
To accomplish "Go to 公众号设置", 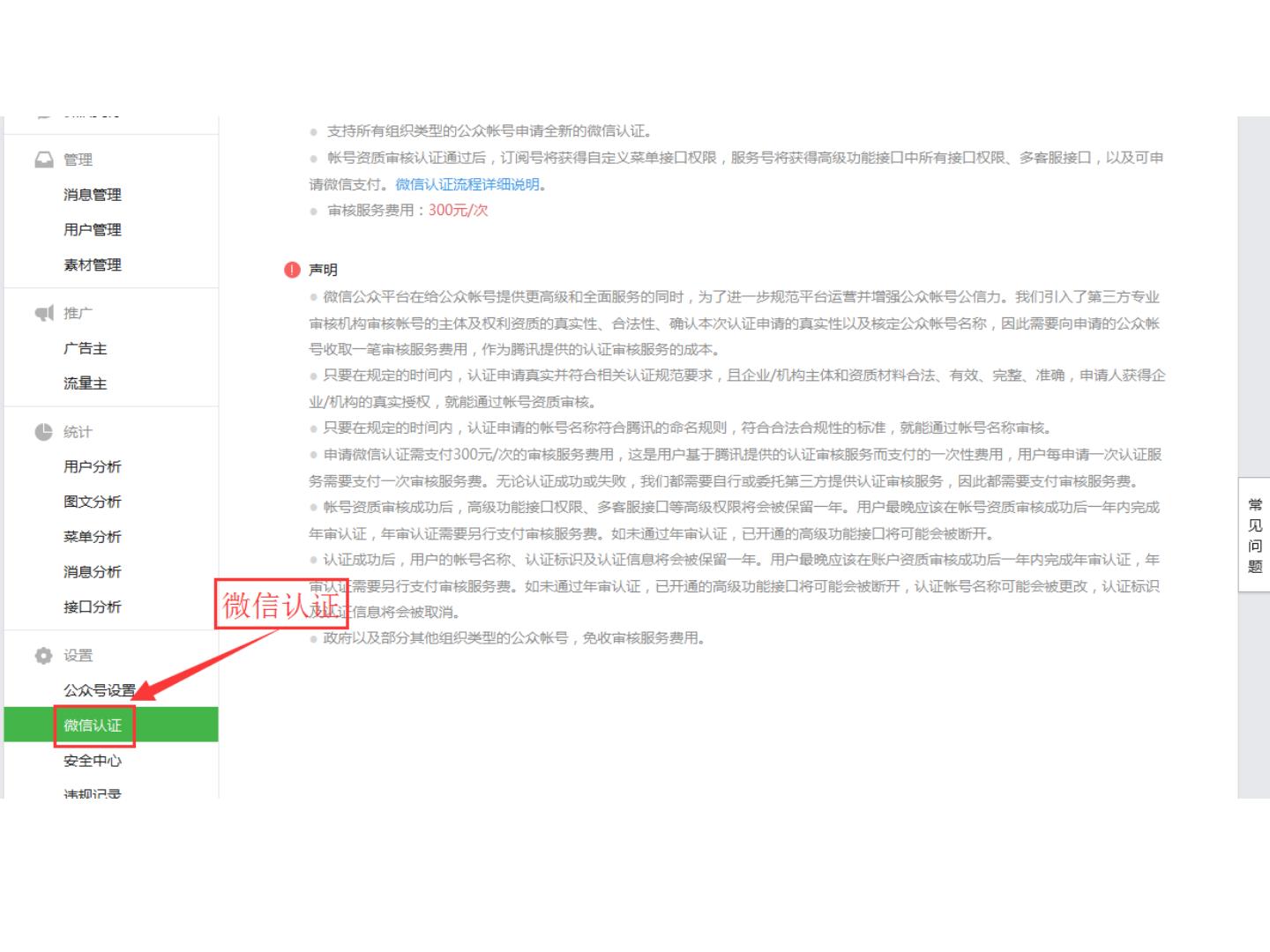I will click(x=100, y=690).
